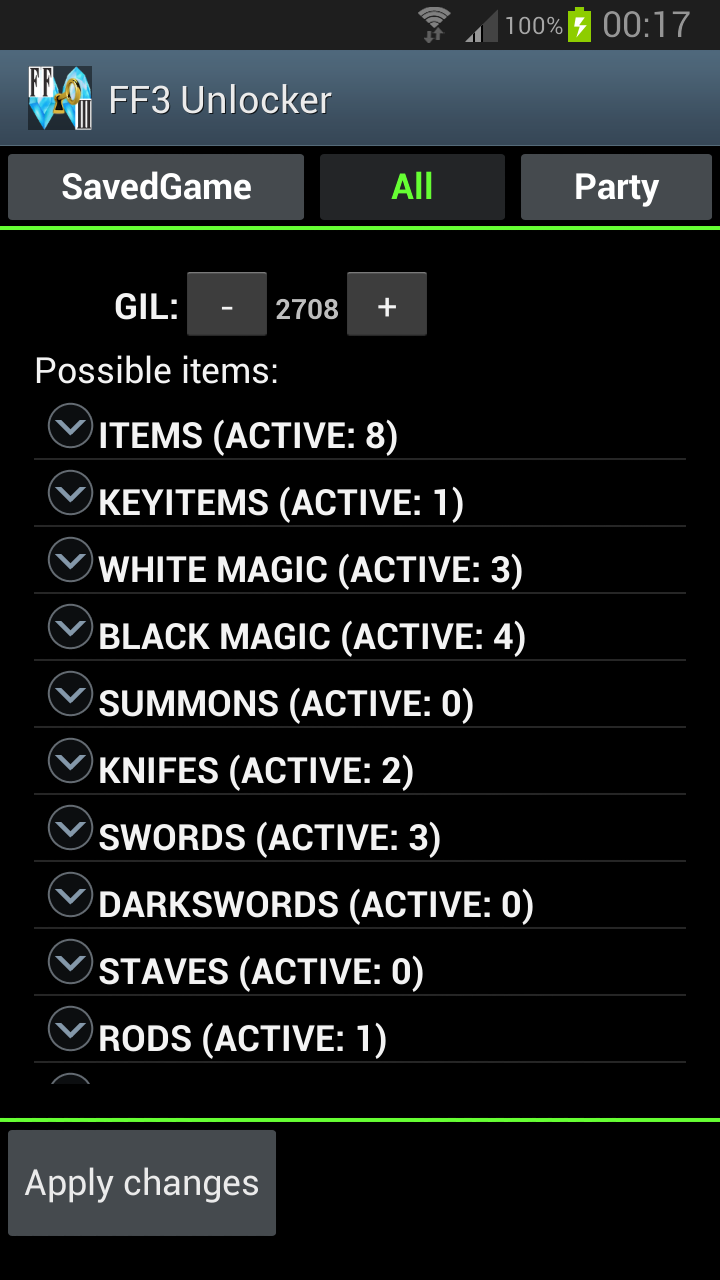The height and width of the screenshot is (1280, 720).
Task: Click the Apply changes button
Action: click(142, 1183)
